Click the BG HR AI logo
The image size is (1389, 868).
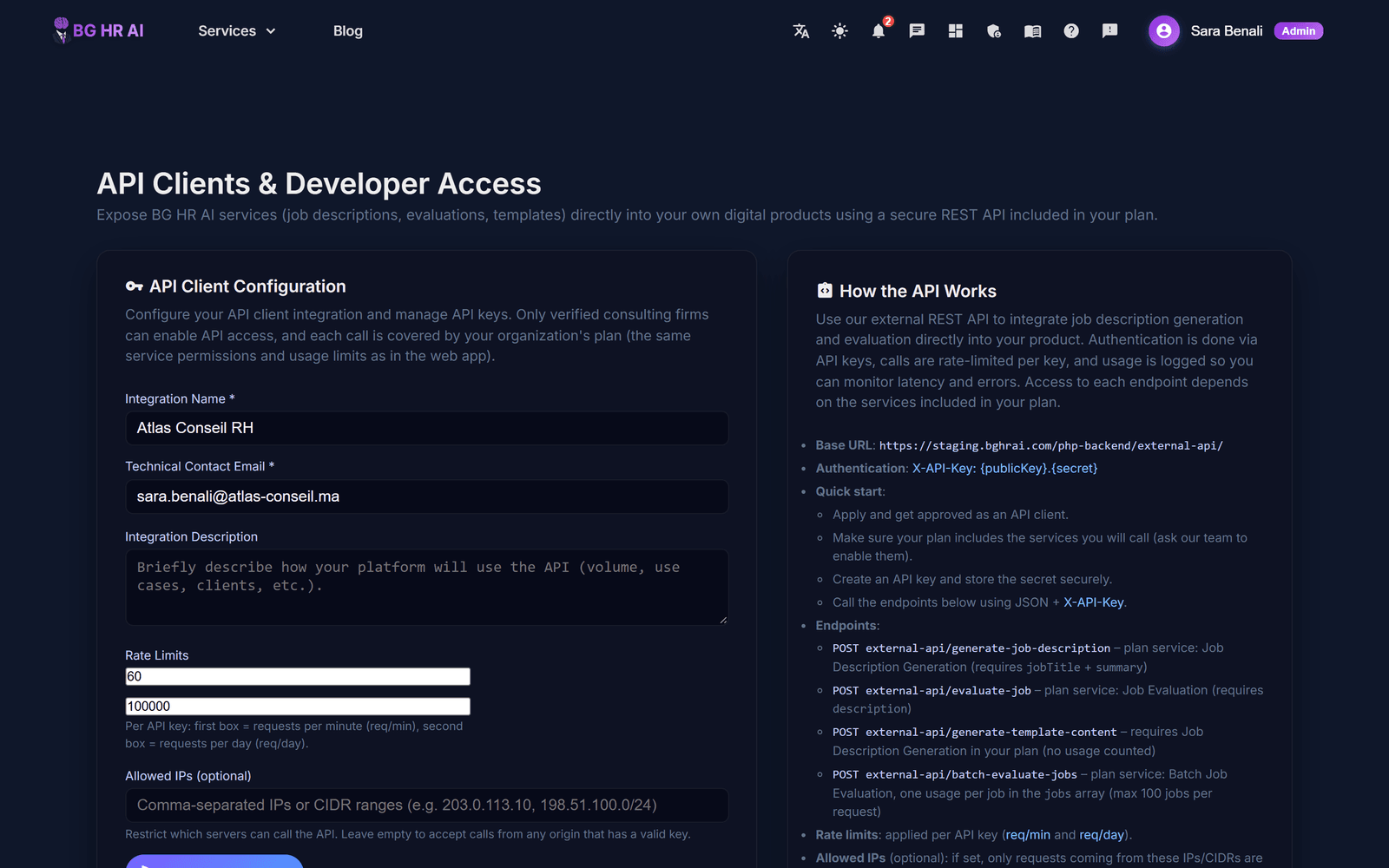[x=98, y=30]
